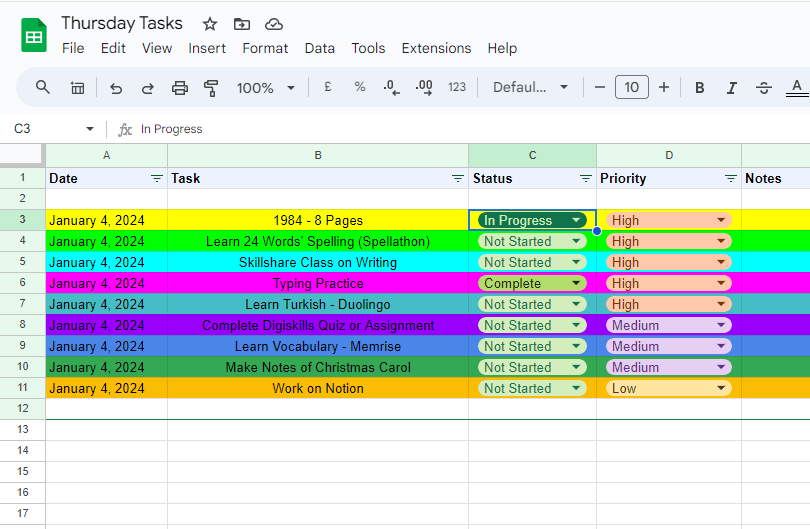Increase font size with plus button
The height and width of the screenshot is (529, 810).
(664, 87)
